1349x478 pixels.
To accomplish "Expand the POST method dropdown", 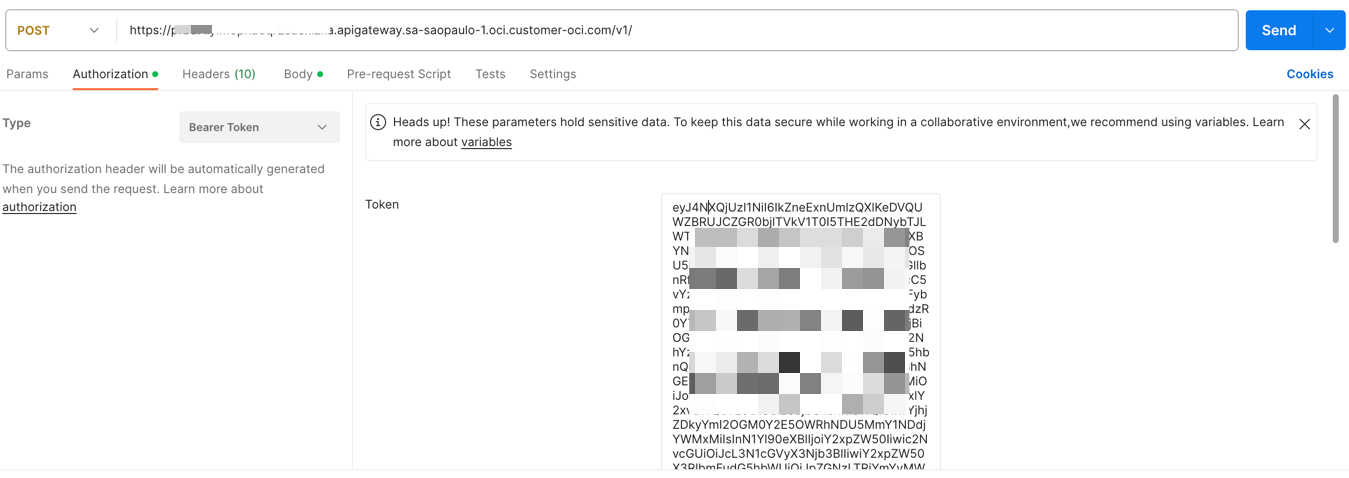I will pyautogui.click(x=59, y=31).
